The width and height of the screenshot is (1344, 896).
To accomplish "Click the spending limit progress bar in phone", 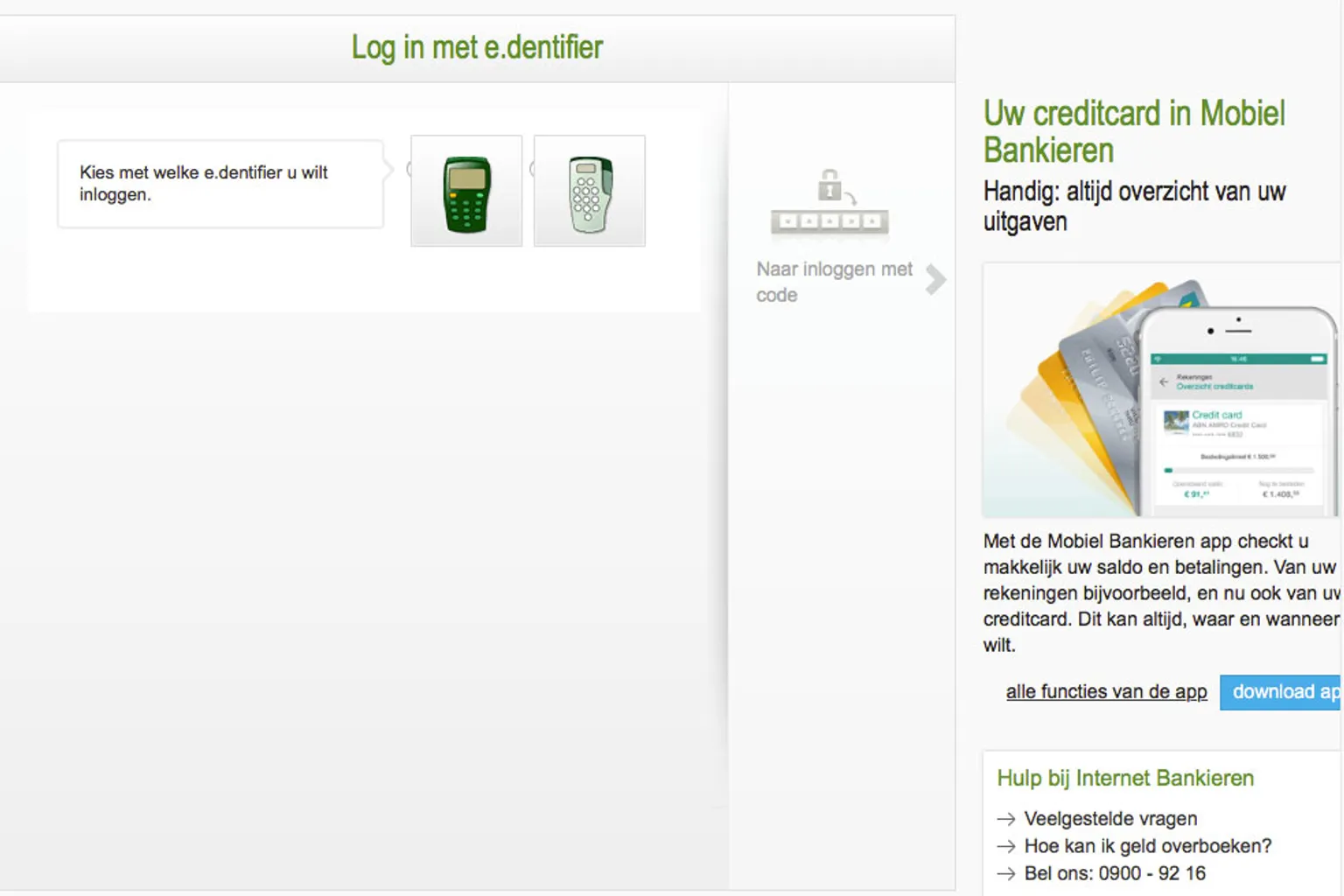I will [1237, 471].
